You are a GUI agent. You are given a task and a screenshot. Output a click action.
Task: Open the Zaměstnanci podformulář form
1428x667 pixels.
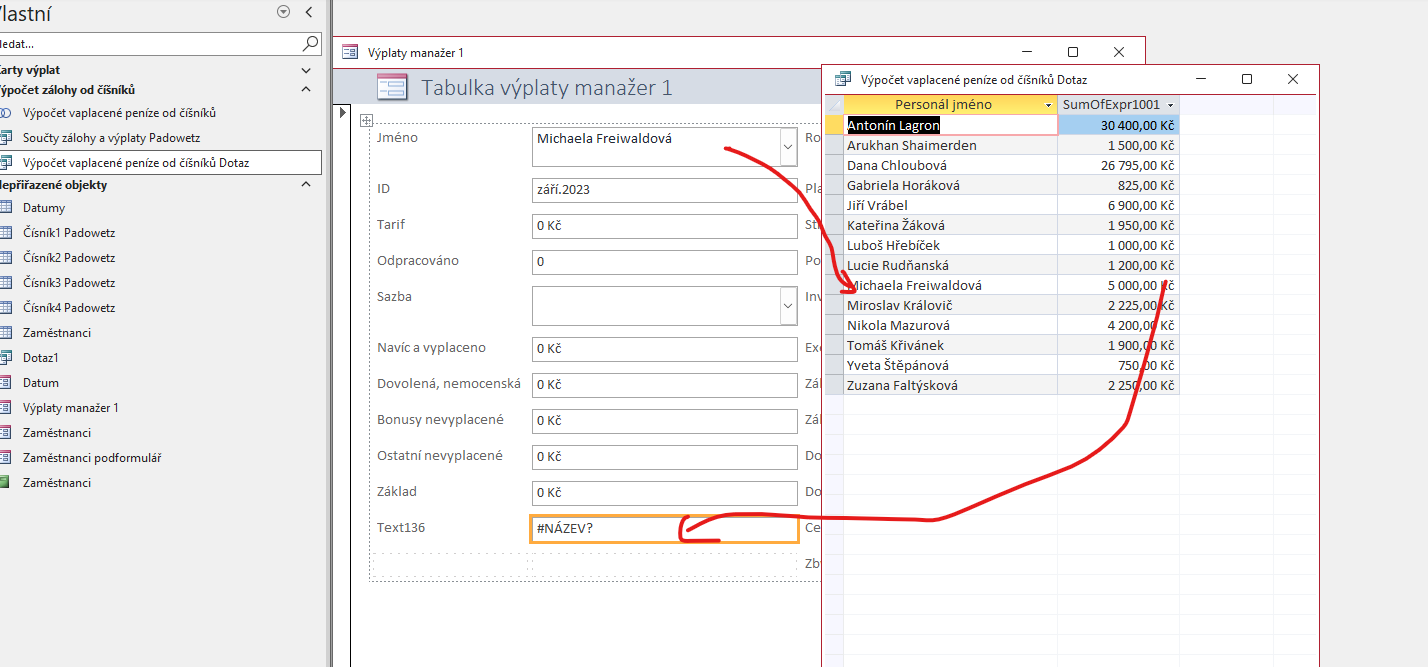point(92,458)
